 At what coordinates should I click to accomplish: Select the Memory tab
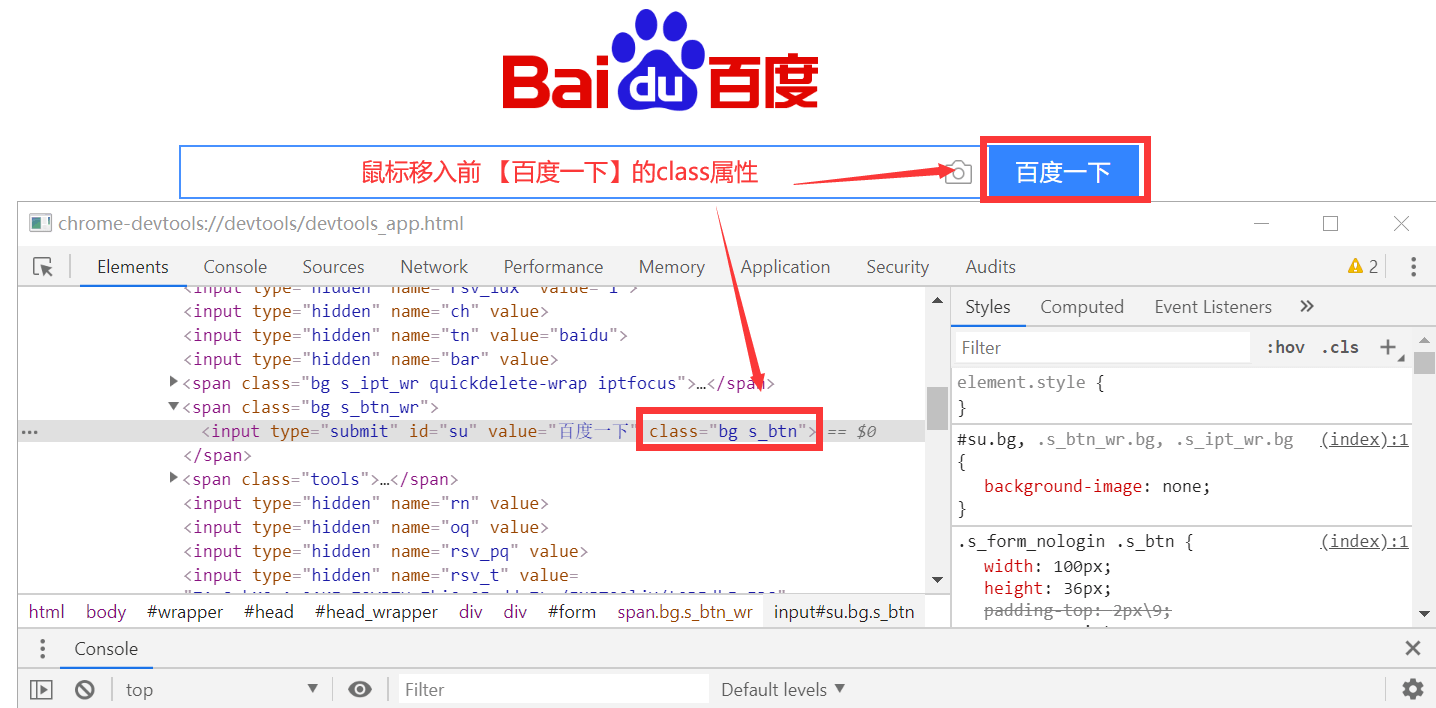pos(671,267)
